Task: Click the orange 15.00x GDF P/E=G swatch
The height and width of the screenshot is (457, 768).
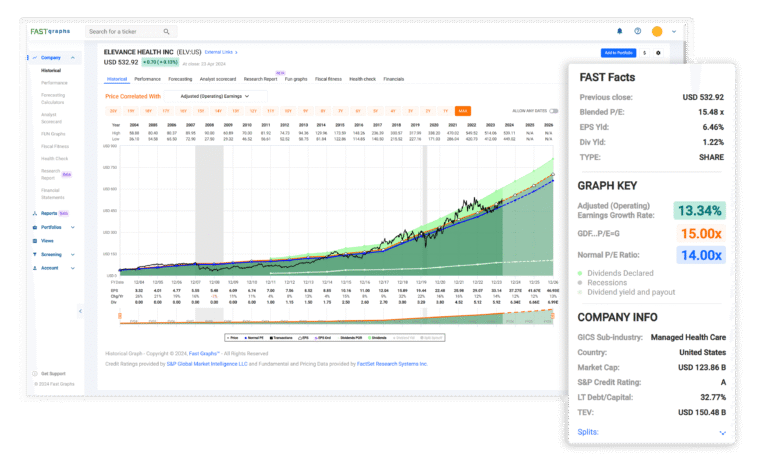Action: point(701,234)
